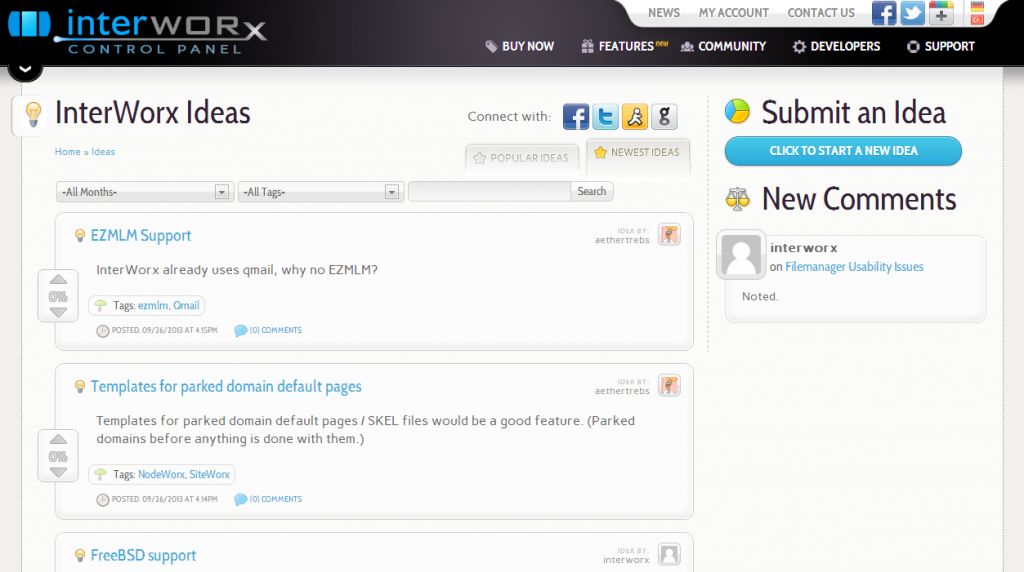Open Contact Us link

(x=821, y=12)
